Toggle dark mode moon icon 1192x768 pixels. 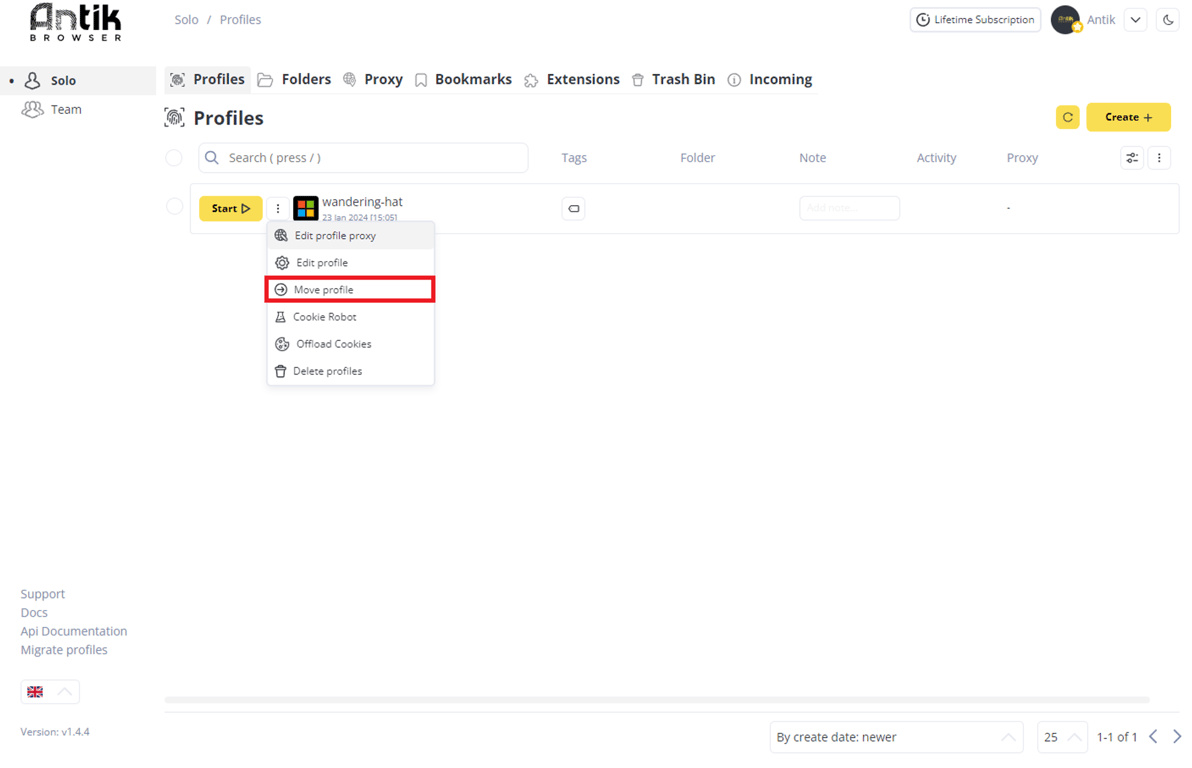pyautogui.click(x=1168, y=20)
